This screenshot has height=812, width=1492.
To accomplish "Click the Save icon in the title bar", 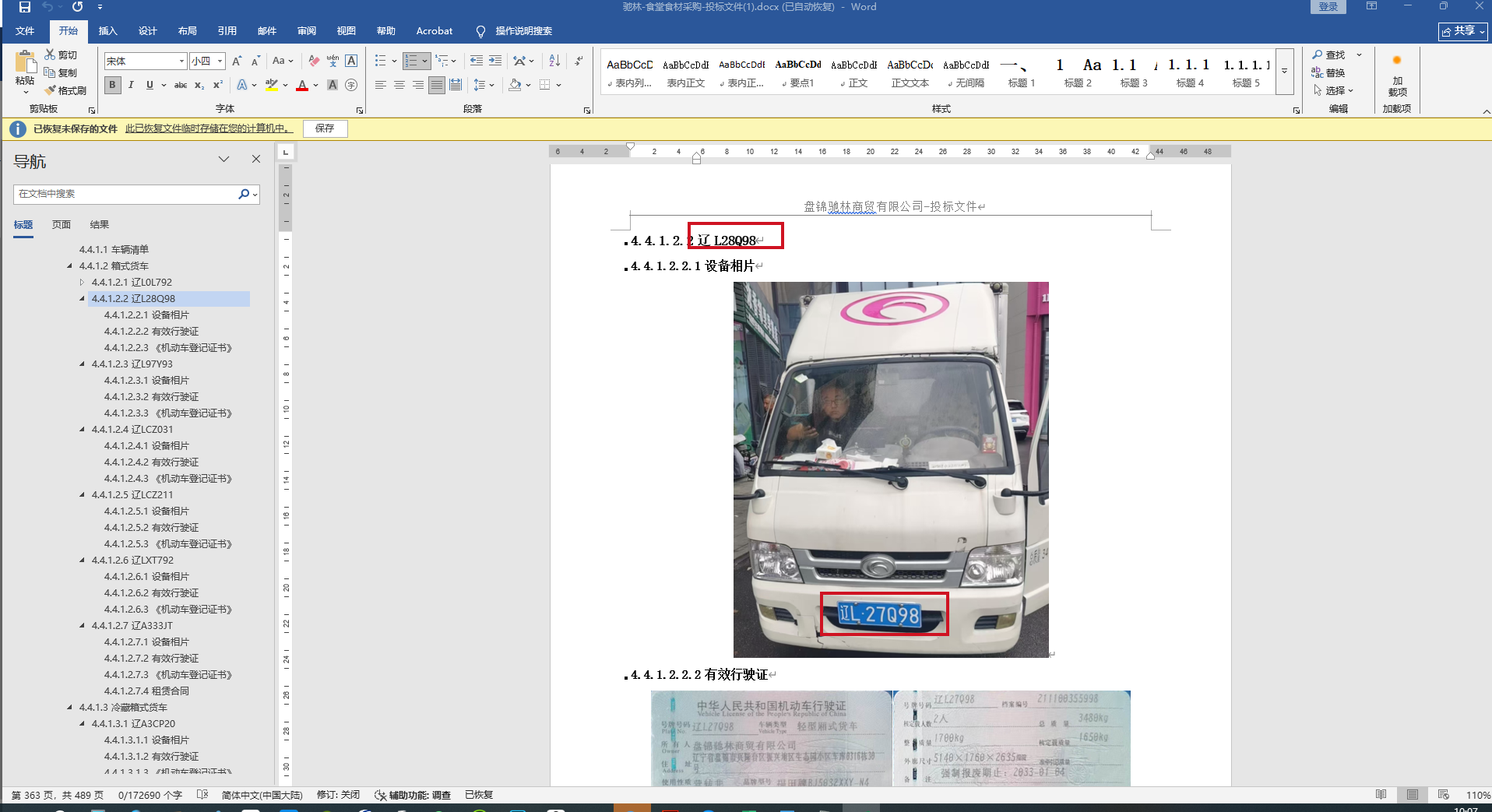I will pyautogui.click(x=25, y=7).
